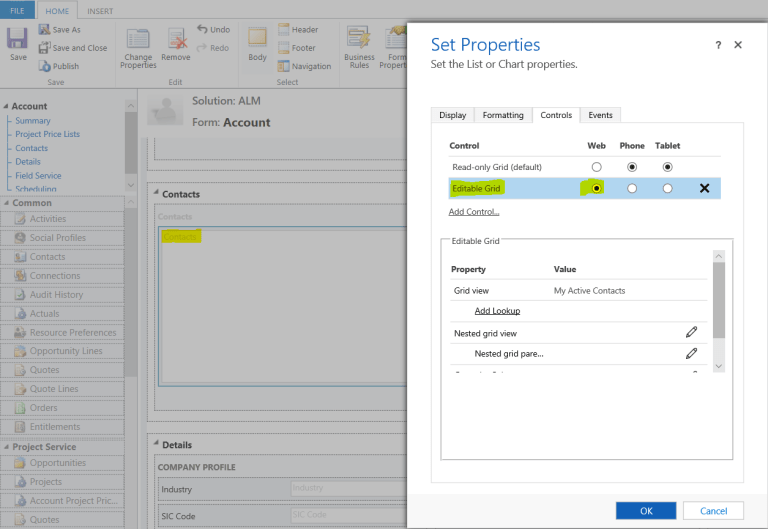Select Phone radio for Editable Grid
This screenshot has width=768, height=529.
point(632,188)
